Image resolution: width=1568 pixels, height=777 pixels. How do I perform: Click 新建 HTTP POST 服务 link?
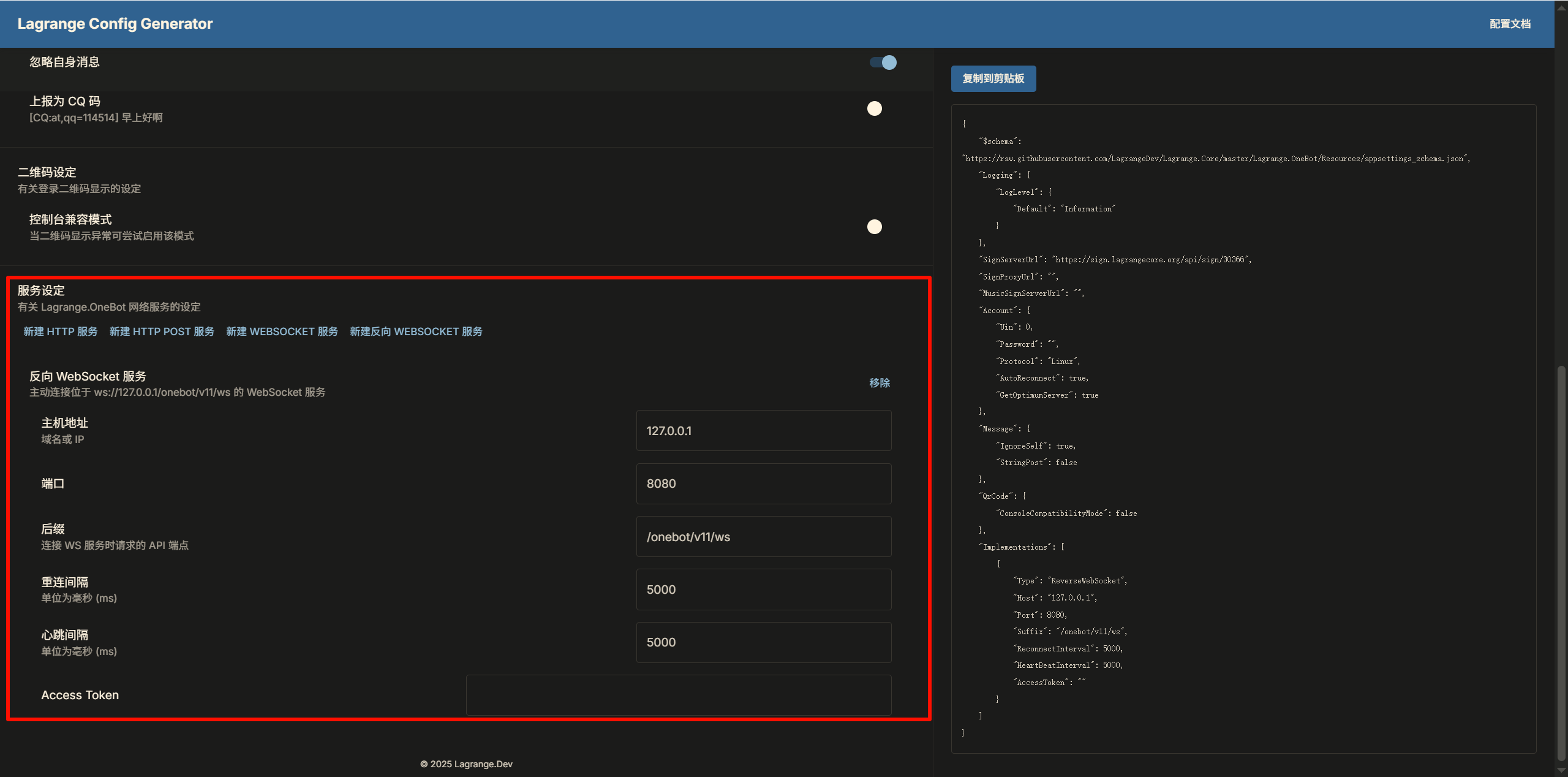[x=162, y=332]
